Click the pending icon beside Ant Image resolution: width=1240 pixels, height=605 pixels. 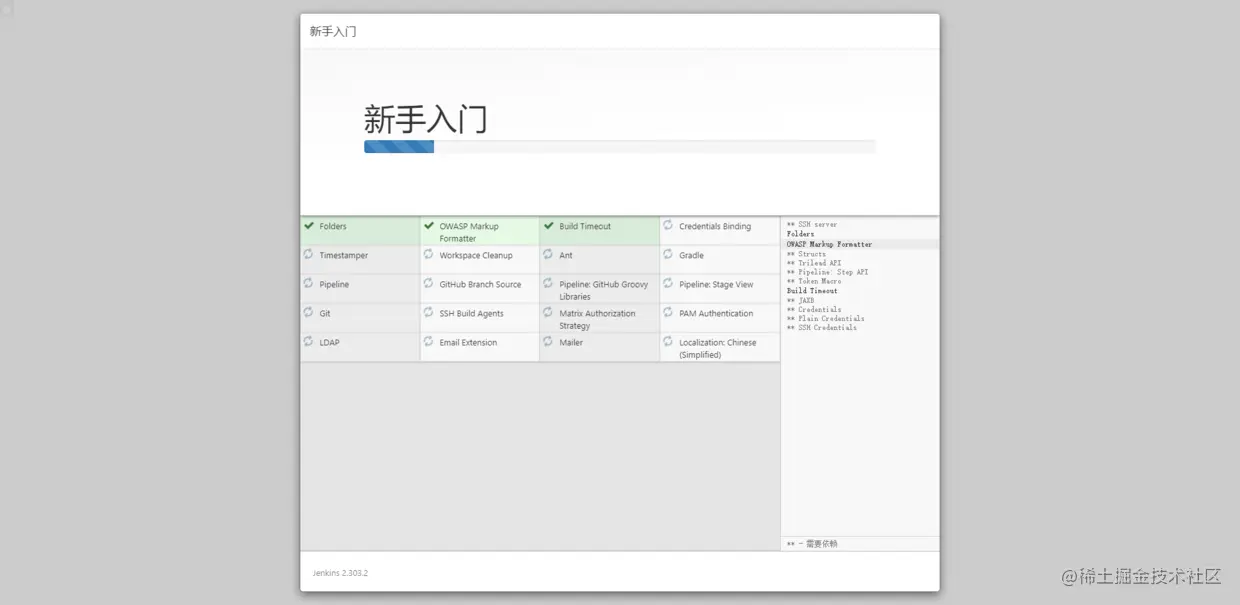(549, 255)
